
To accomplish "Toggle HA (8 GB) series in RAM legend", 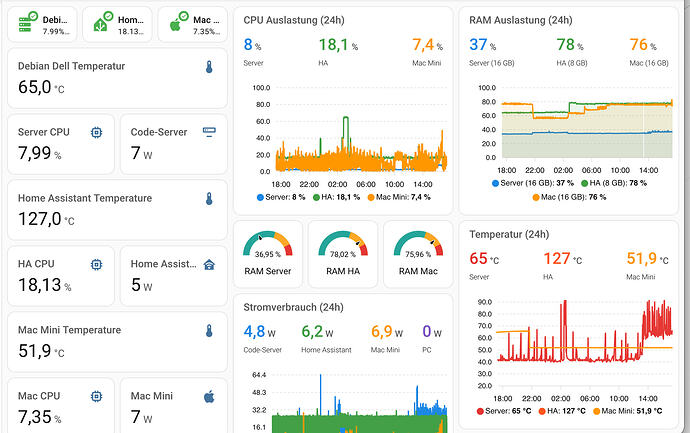I will pyautogui.click(x=614, y=183).
